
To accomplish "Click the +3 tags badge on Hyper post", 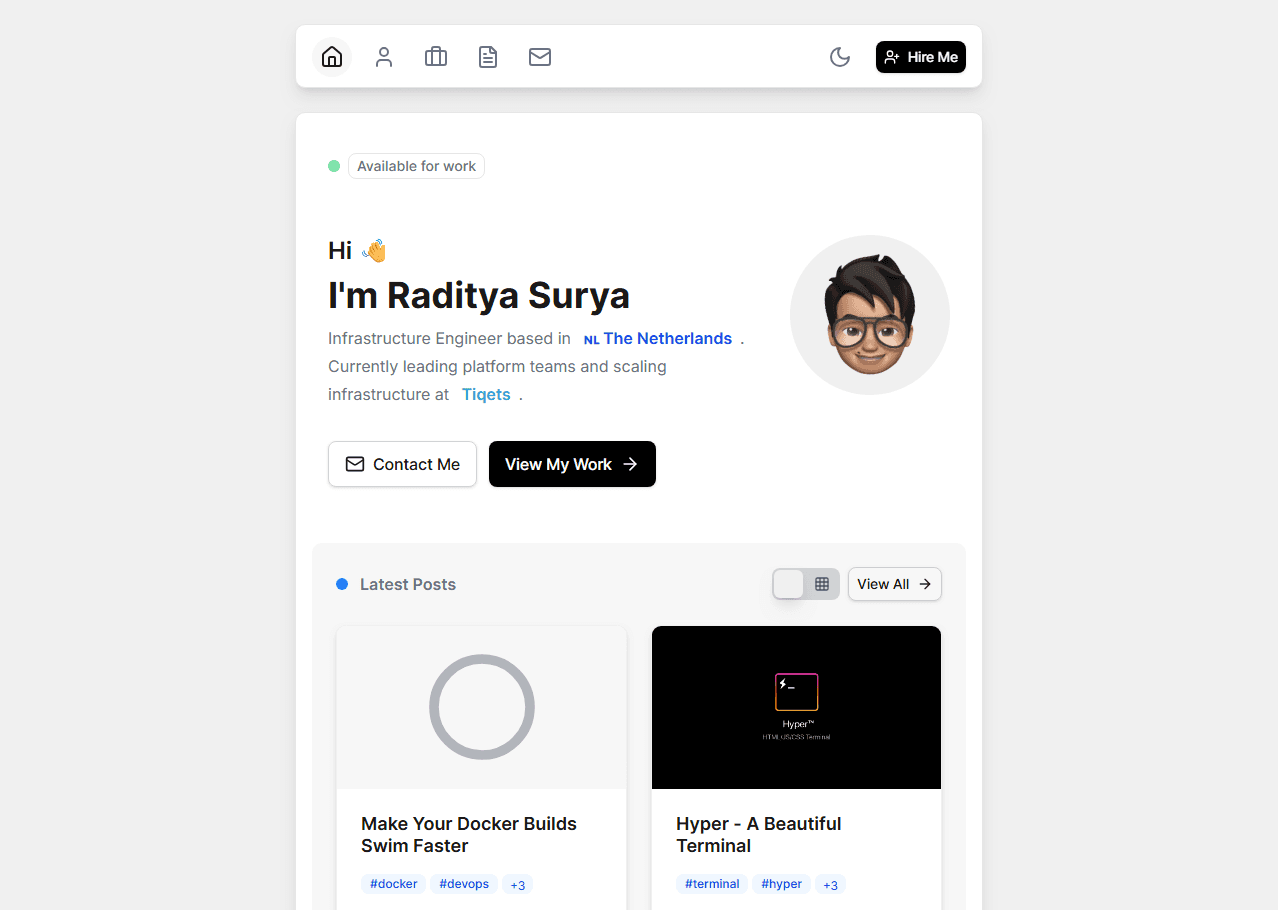I will coord(831,884).
